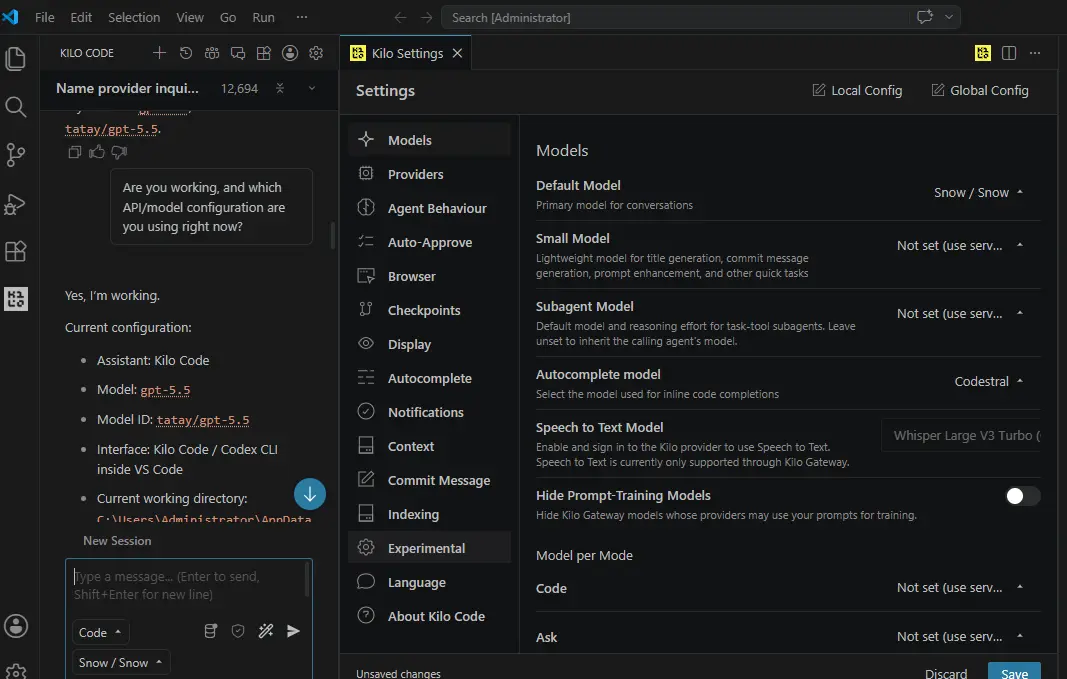Click the auto-approve shield icon in input
Screen dimensions: 1067x679
point(237,631)
